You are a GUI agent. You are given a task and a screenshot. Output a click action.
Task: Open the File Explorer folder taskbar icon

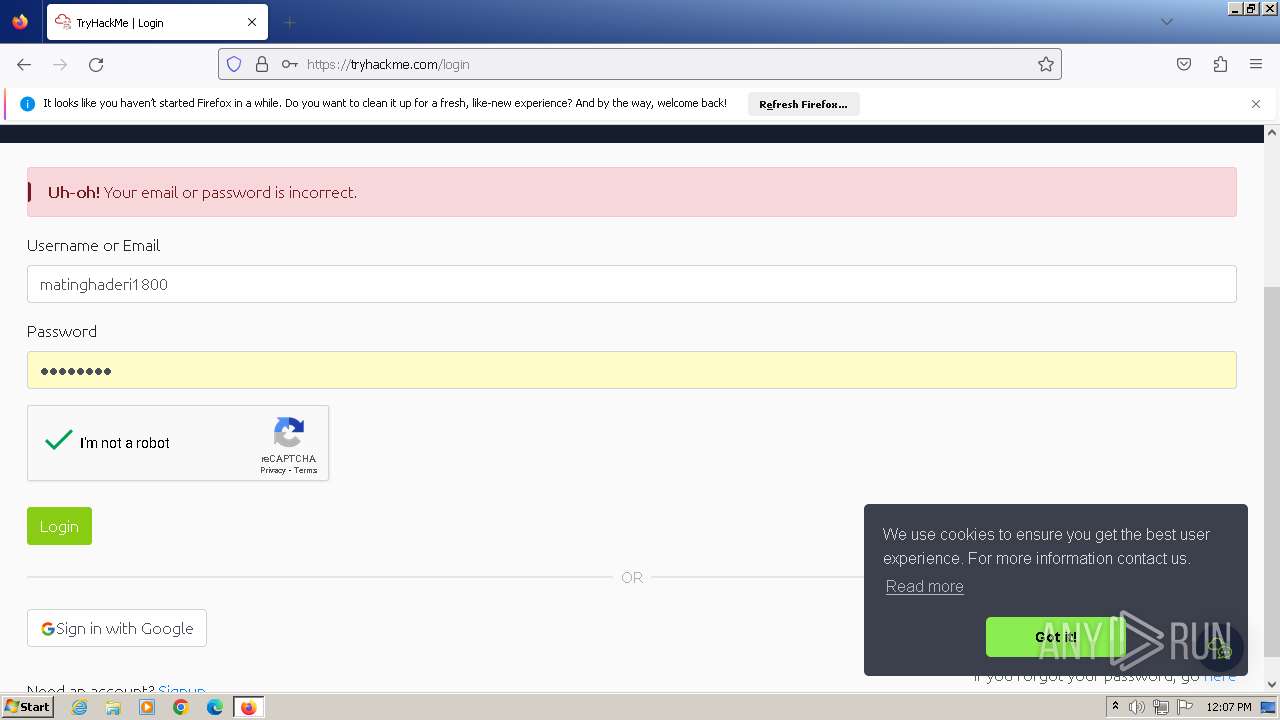(x=113, y=707)
